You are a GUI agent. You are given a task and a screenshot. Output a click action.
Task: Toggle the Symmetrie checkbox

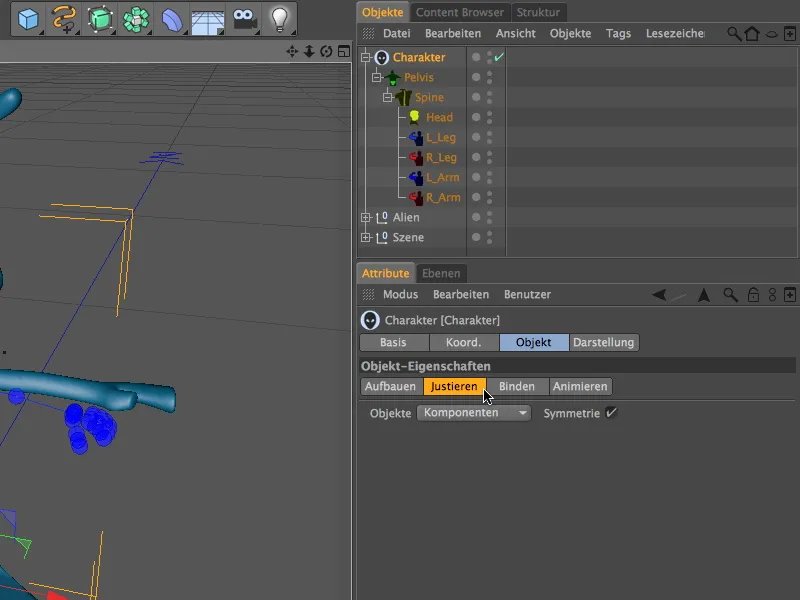tap(611, 413)
